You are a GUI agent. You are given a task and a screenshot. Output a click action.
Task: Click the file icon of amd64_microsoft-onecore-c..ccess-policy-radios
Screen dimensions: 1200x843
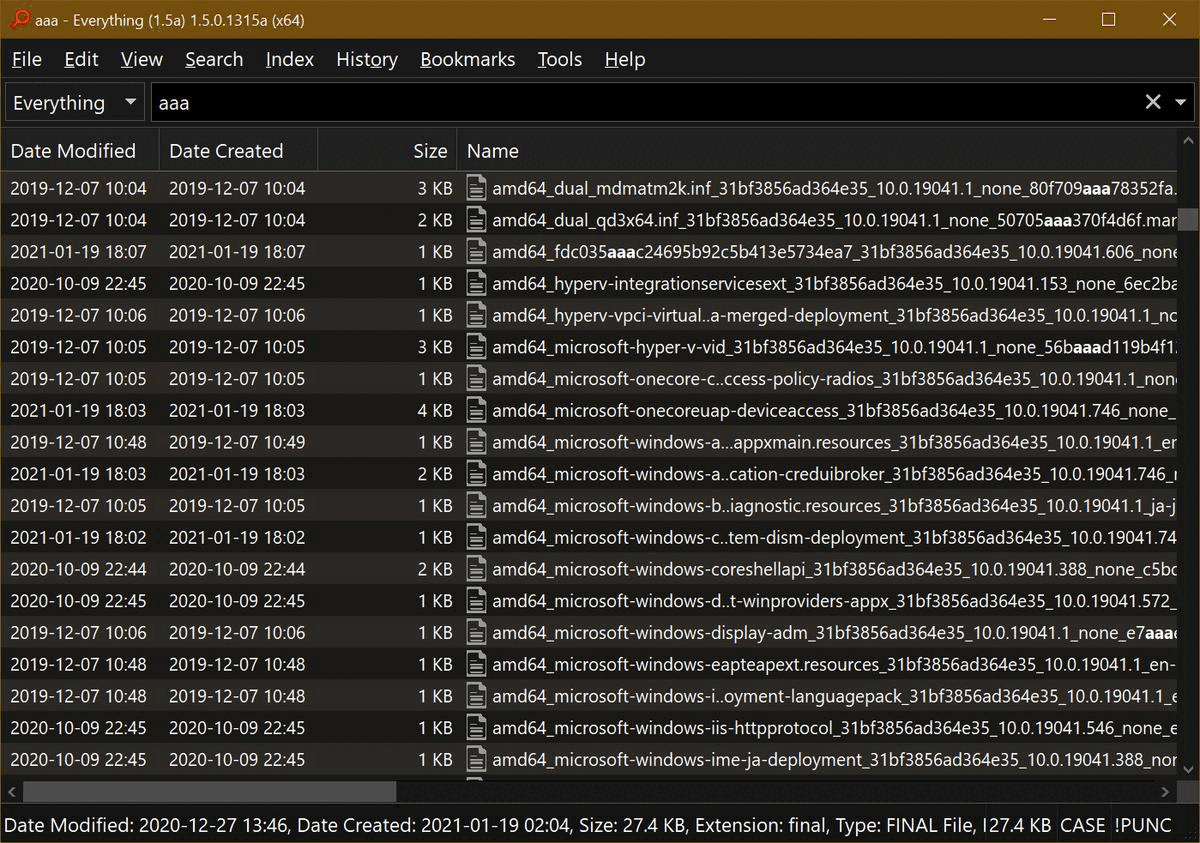(x=477, y=379)
